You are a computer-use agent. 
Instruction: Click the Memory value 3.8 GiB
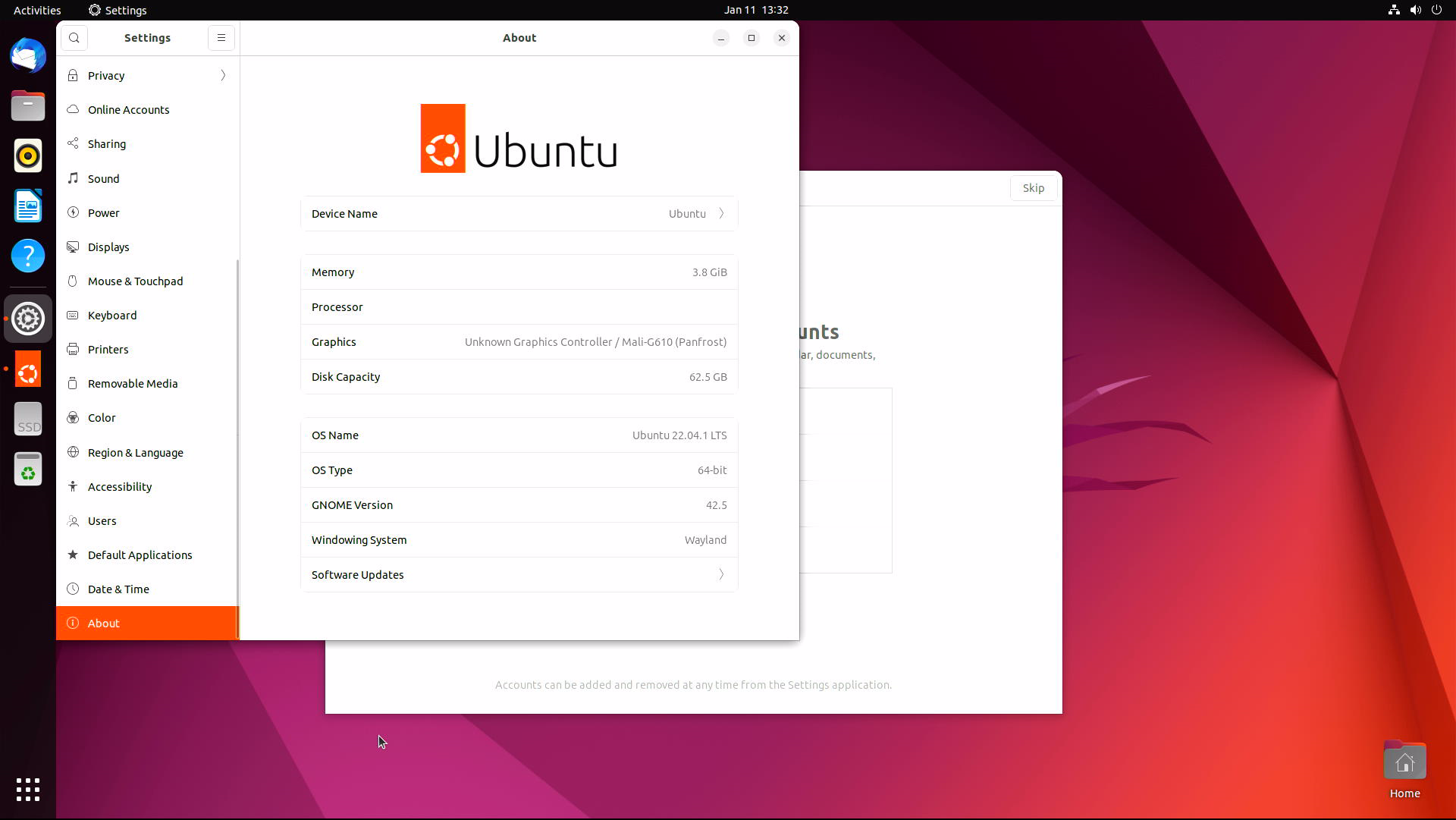[709, 272]
